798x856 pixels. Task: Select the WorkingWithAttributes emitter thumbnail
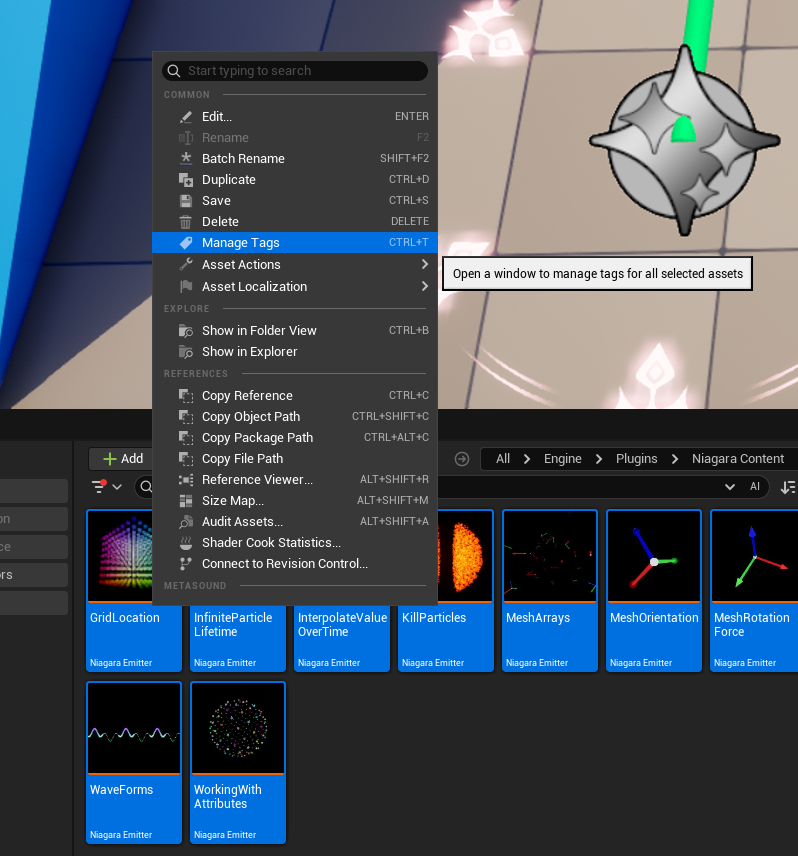click(238, 728)
